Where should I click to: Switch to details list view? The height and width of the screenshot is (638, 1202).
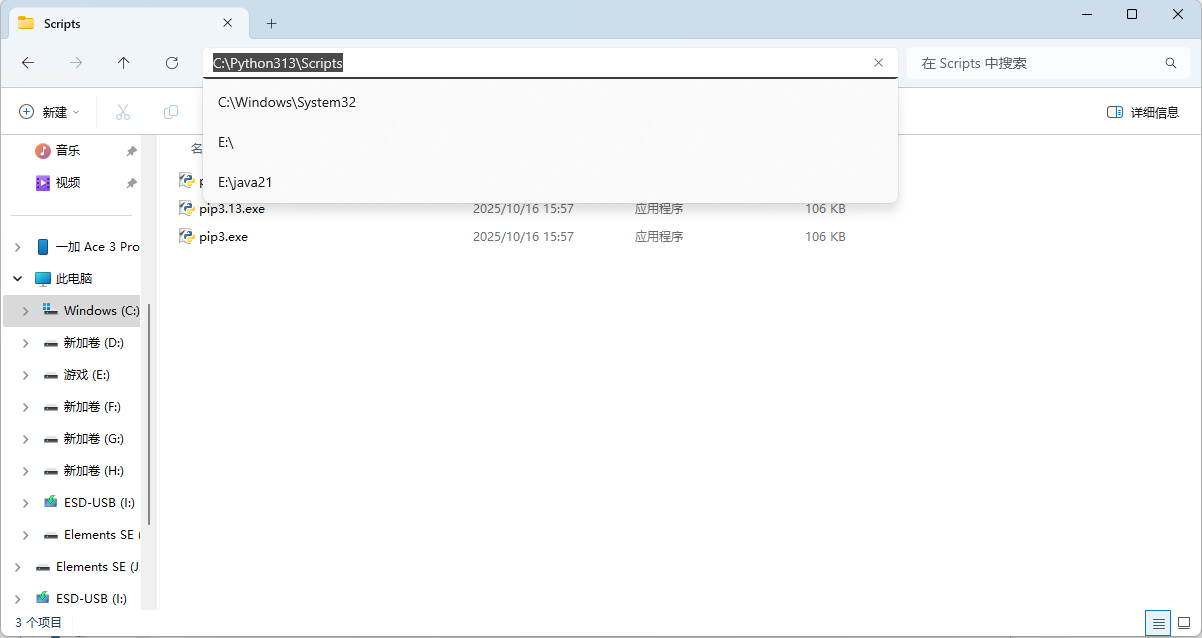[x=1158, y=623]
